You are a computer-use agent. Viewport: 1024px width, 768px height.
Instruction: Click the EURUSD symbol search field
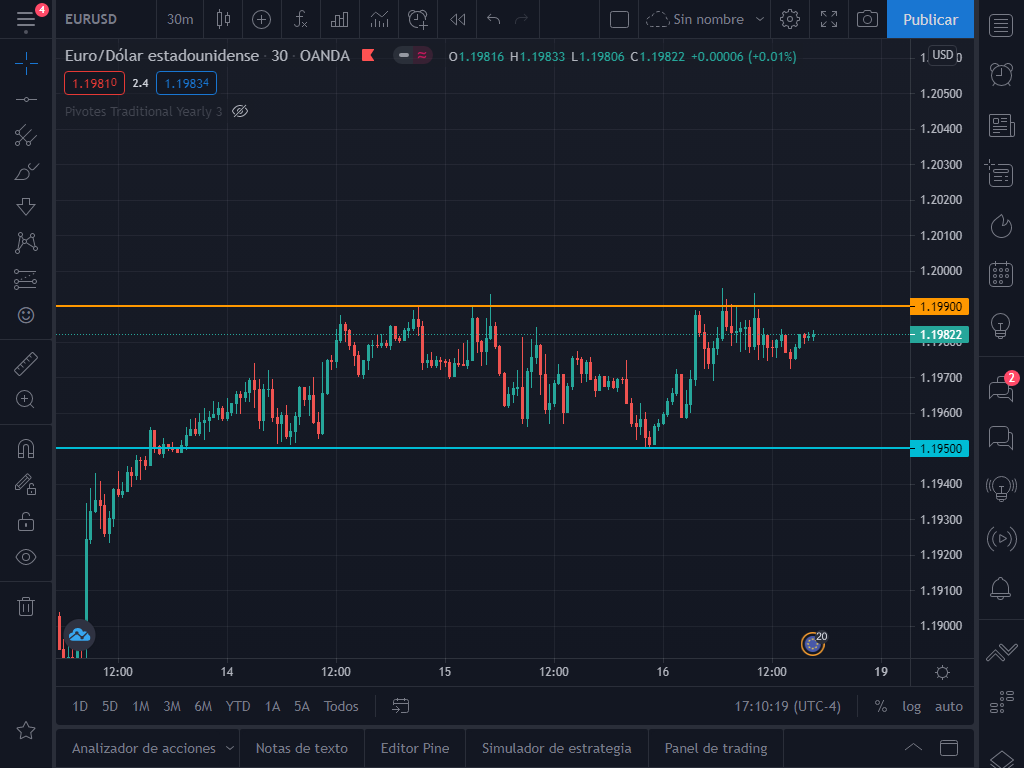[x=90, y=19]
